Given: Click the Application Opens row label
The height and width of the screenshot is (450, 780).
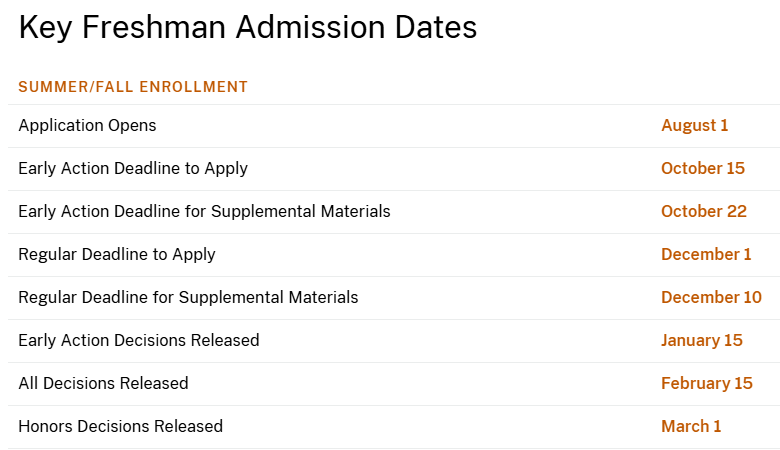Looking at the screenshot, I should click(x=87, y=126).
